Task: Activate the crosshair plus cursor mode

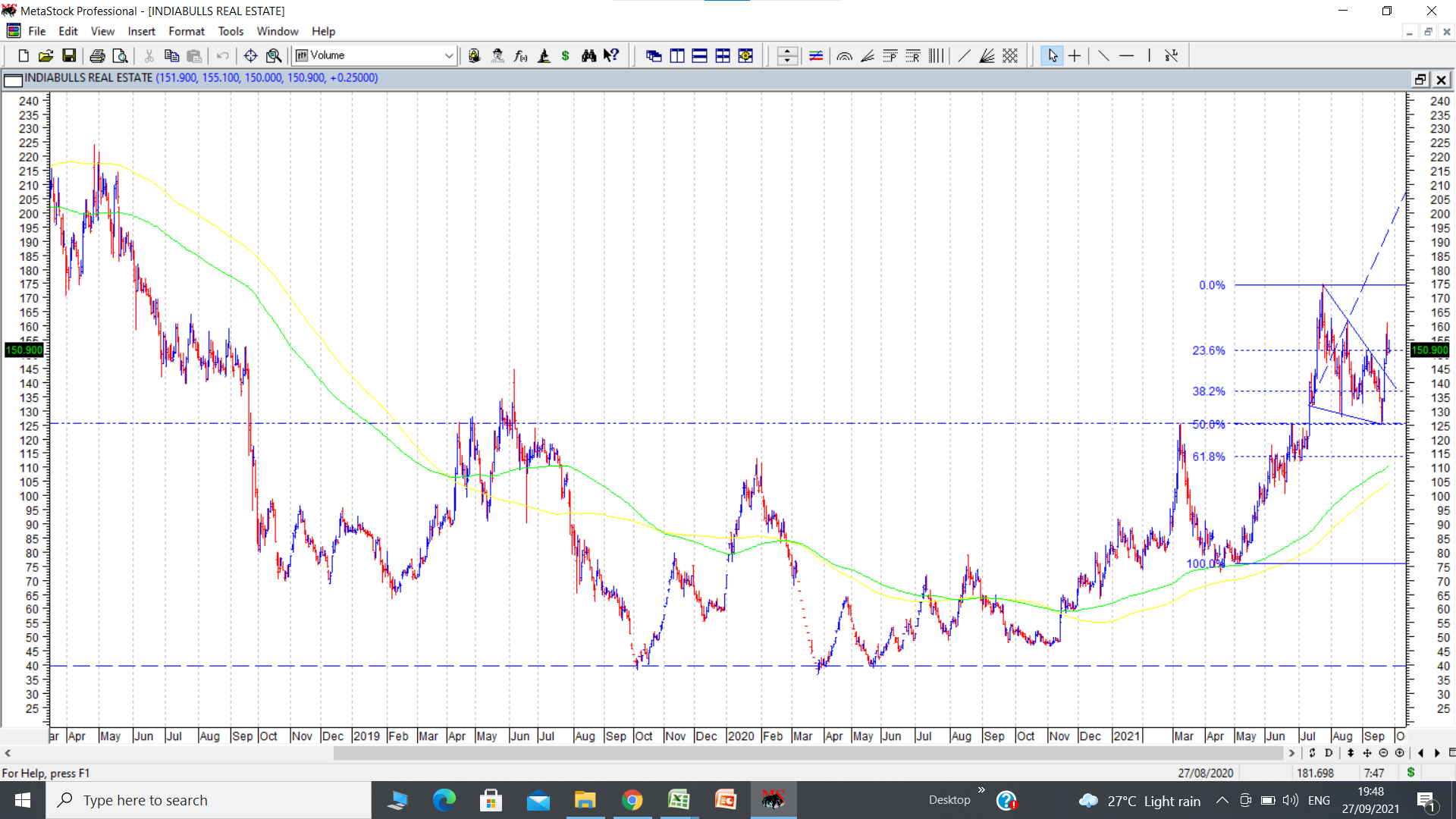Action: [1075, 55]
